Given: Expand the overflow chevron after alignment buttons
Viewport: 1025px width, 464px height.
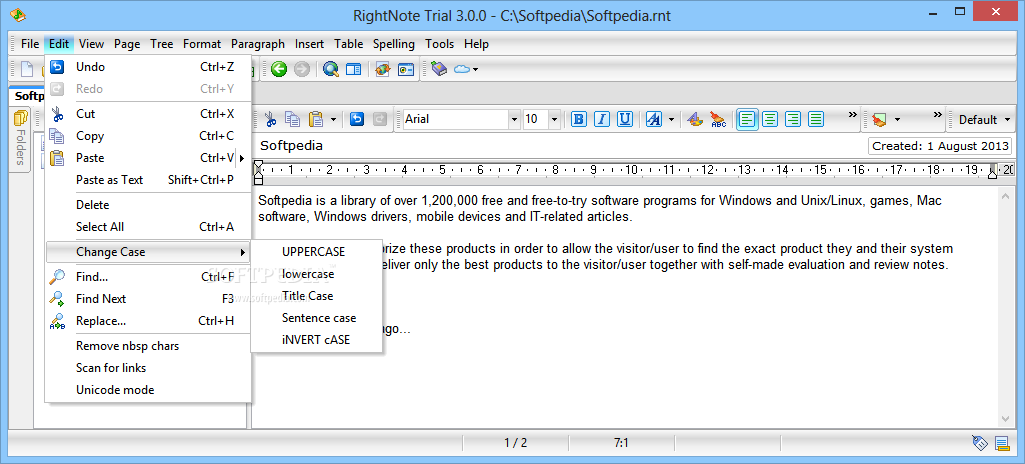Looking at the screenshot, I should coord(852,115).
